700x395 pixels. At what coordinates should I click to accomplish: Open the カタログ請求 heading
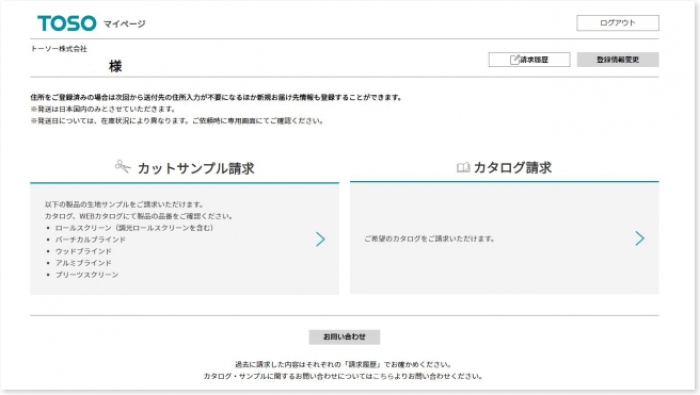click(x=512, y=168)
